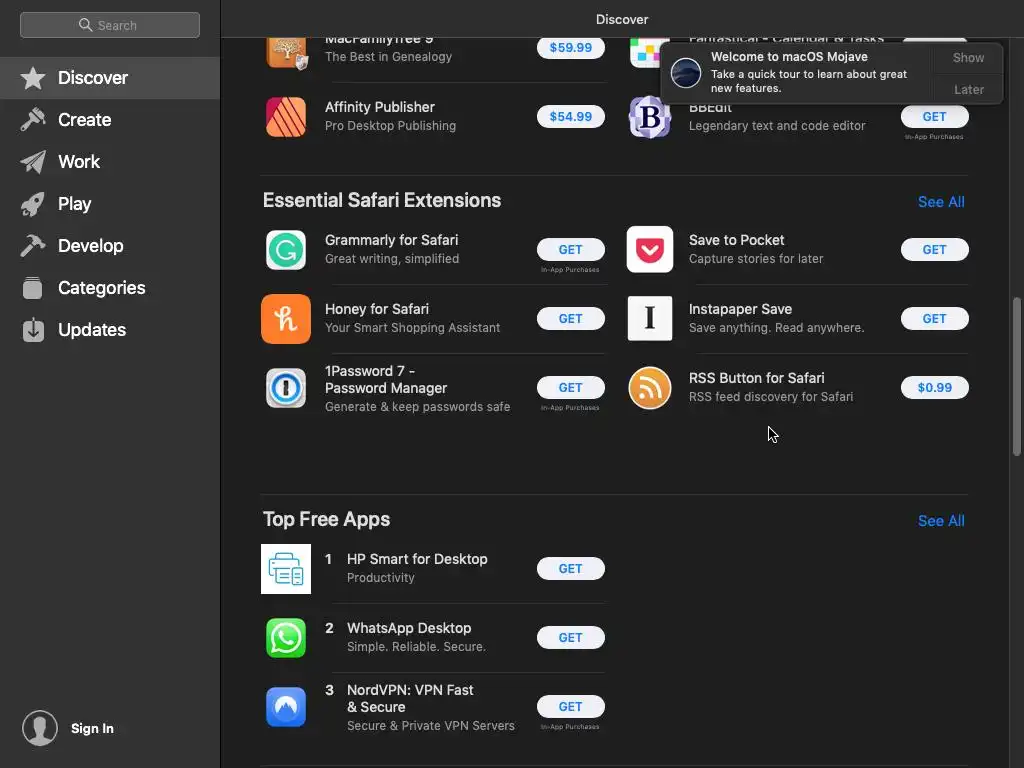Open the BBEdit app icon
The height and width of the screenshot is (768, 1024).
(x=649, y=117)
